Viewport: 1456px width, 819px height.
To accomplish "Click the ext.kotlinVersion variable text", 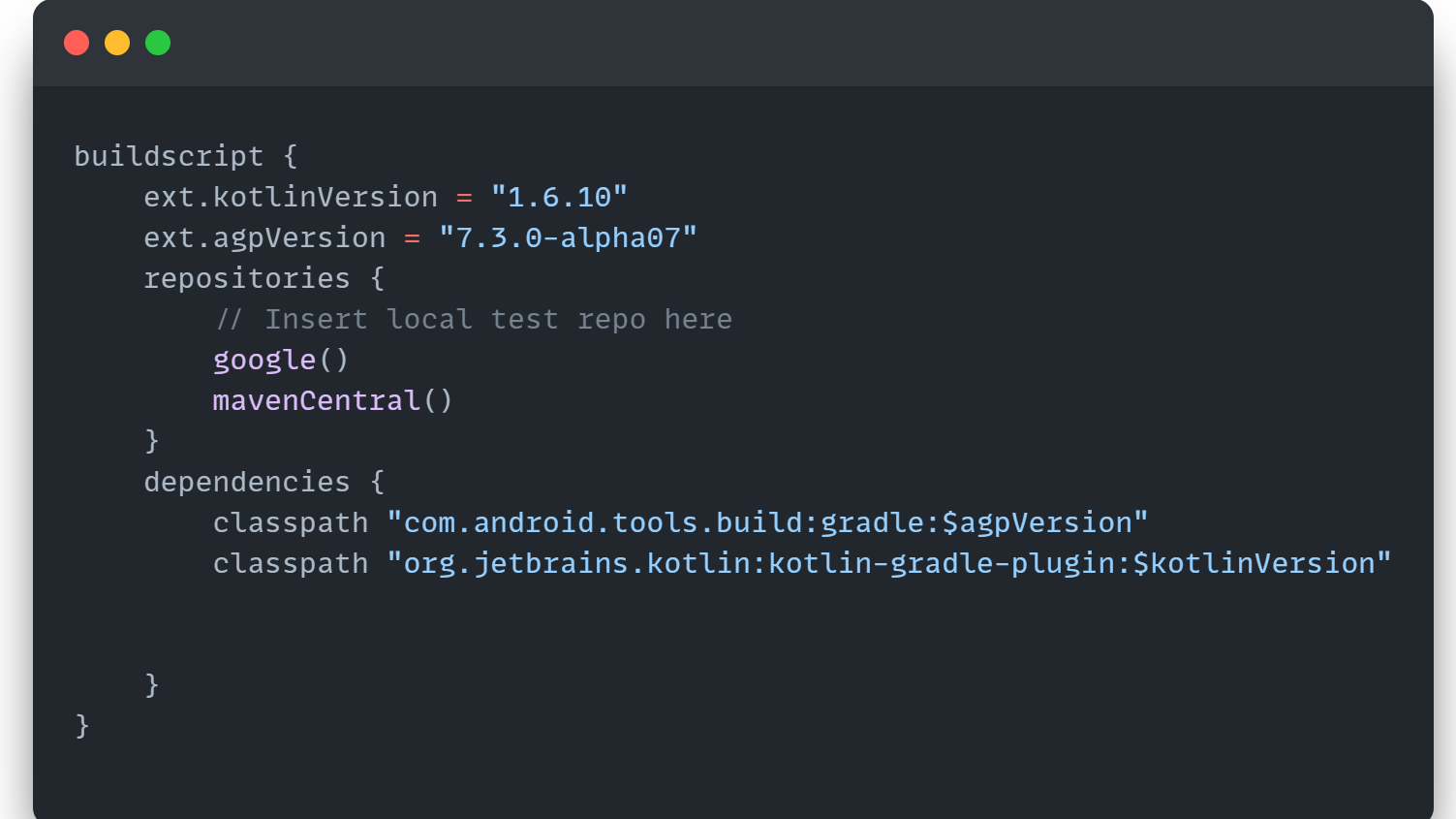I will coord(291,197).
